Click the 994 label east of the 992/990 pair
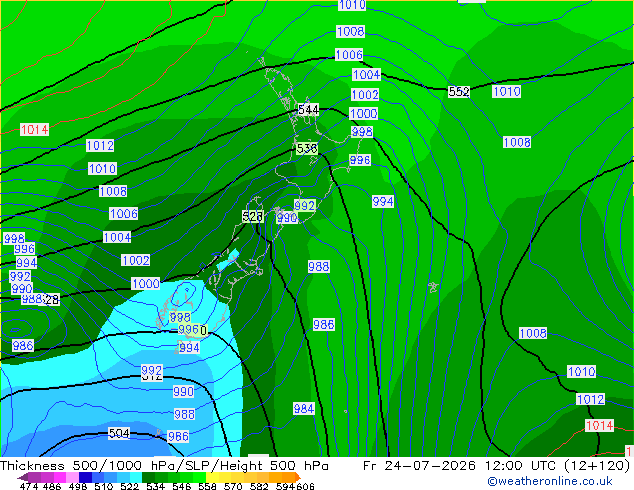The height and width of the screenshot is (490, 634). [x=383, y=201]
